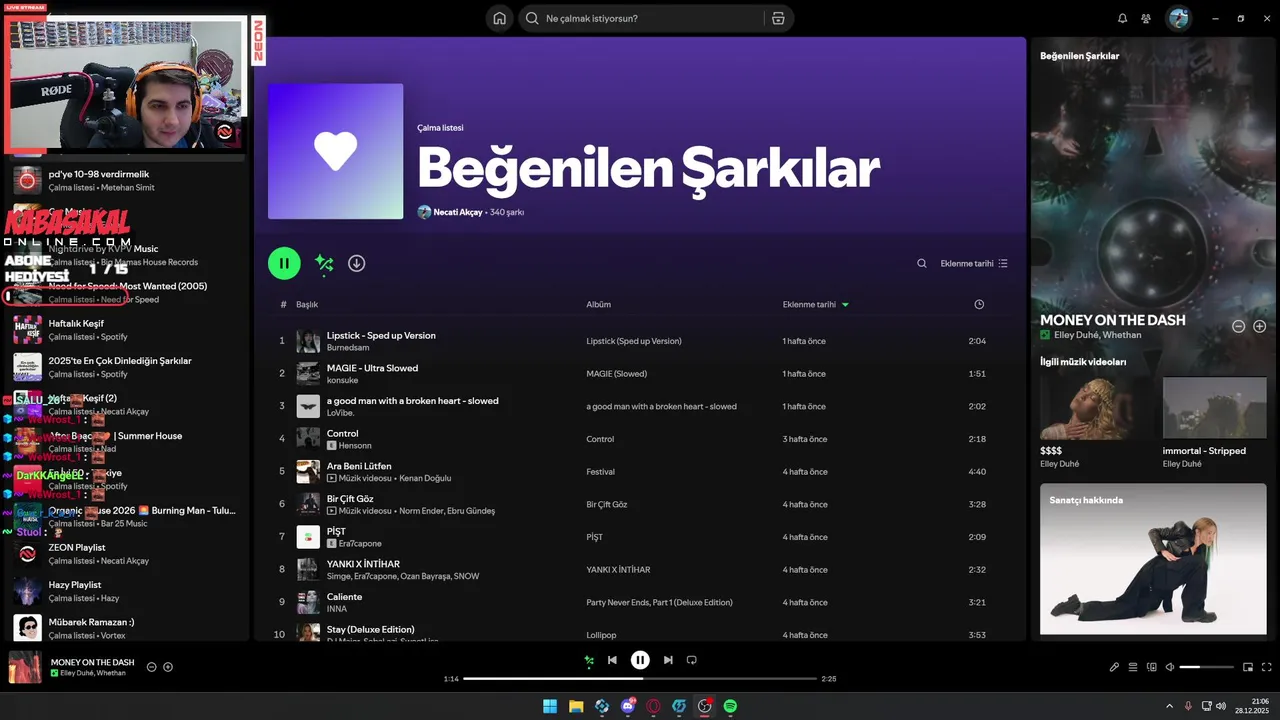Open Discord from the taskbar

(628, 706)
